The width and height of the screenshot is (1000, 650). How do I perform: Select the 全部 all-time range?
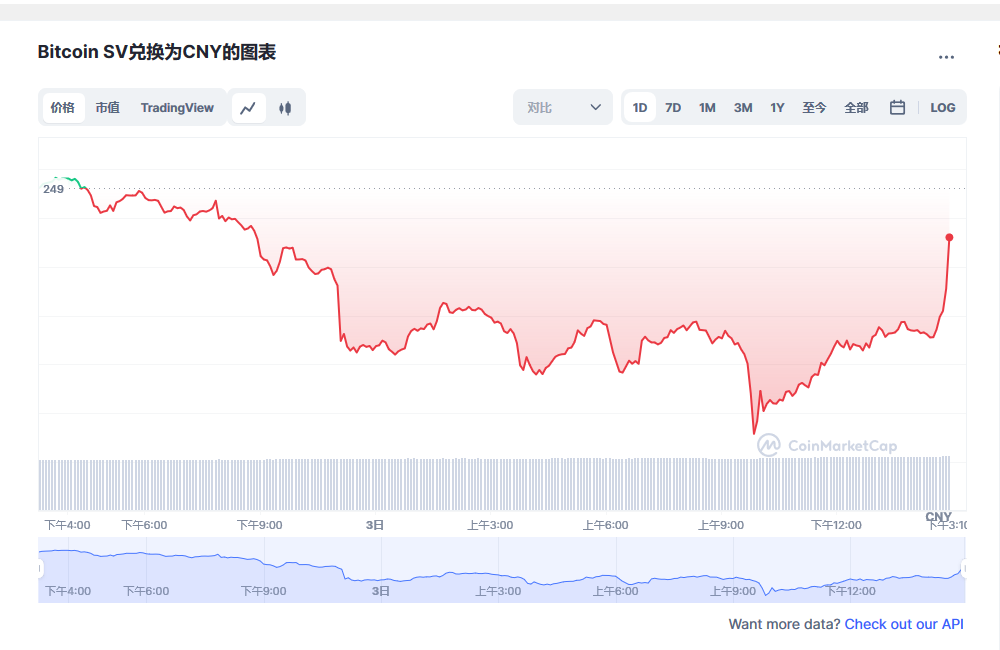[857, 108]
